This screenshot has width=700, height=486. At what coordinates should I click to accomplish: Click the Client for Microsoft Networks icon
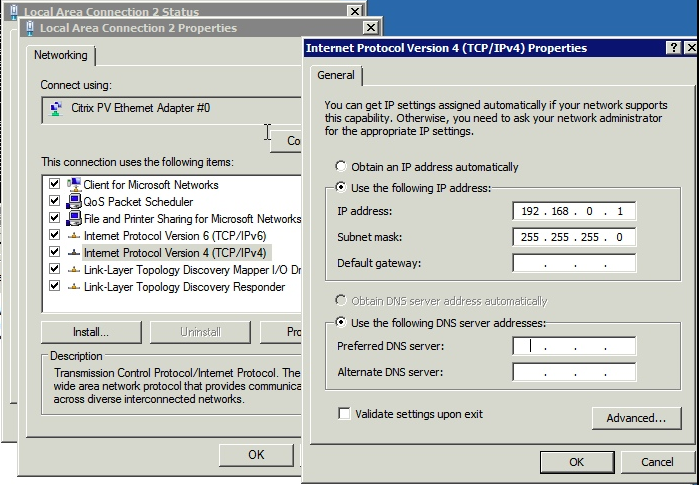click(74, 184)
